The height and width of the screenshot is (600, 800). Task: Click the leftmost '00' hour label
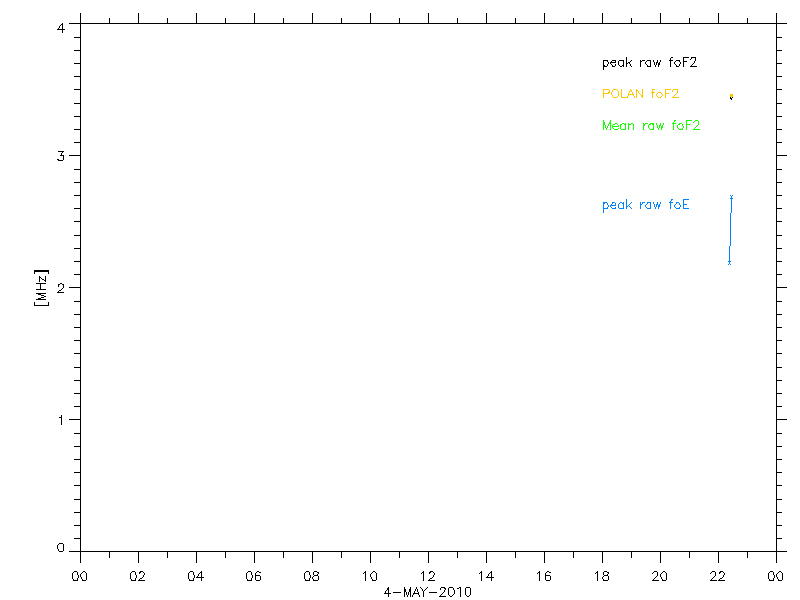pos(80,577)
